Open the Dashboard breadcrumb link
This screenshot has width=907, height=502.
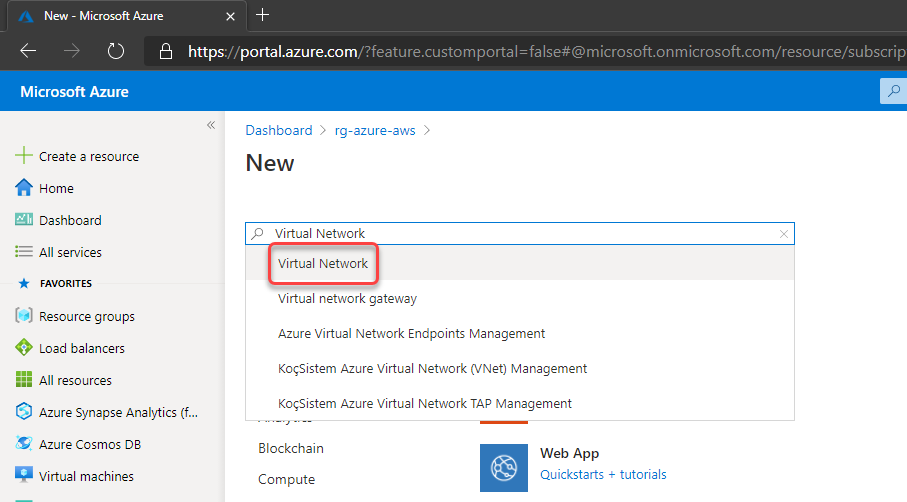point(279,130)
